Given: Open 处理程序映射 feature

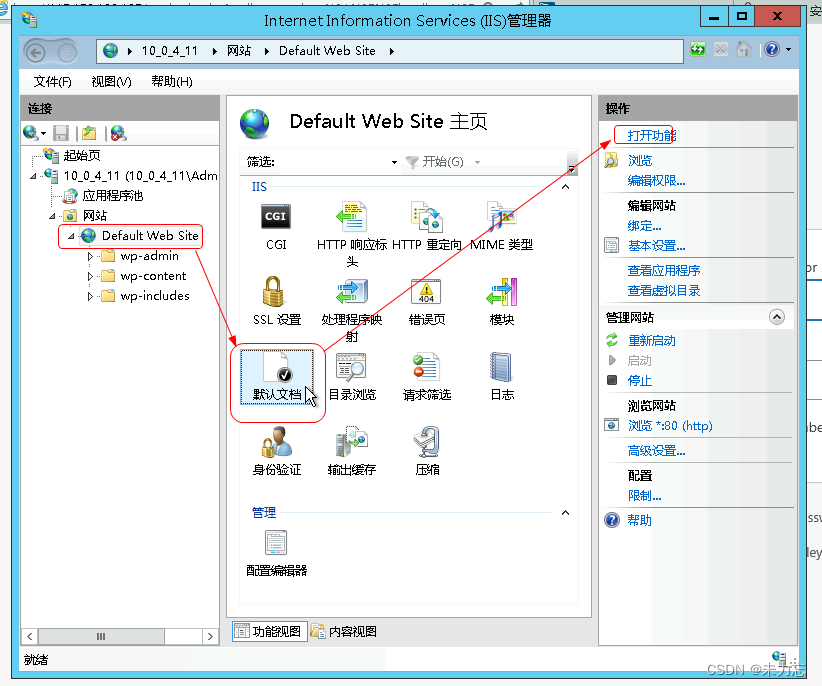Looking at the screenshot, I should (x=352, y=309).
